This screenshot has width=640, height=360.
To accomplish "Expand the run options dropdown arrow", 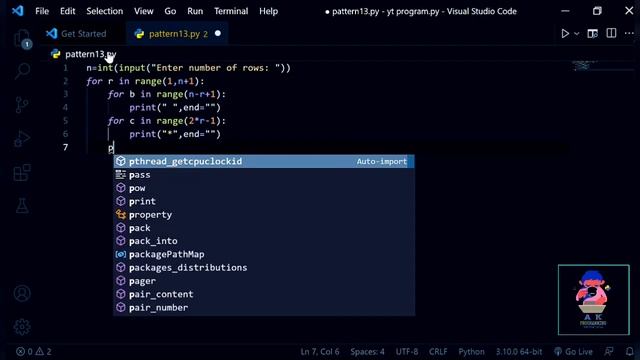I will (577, 33).
